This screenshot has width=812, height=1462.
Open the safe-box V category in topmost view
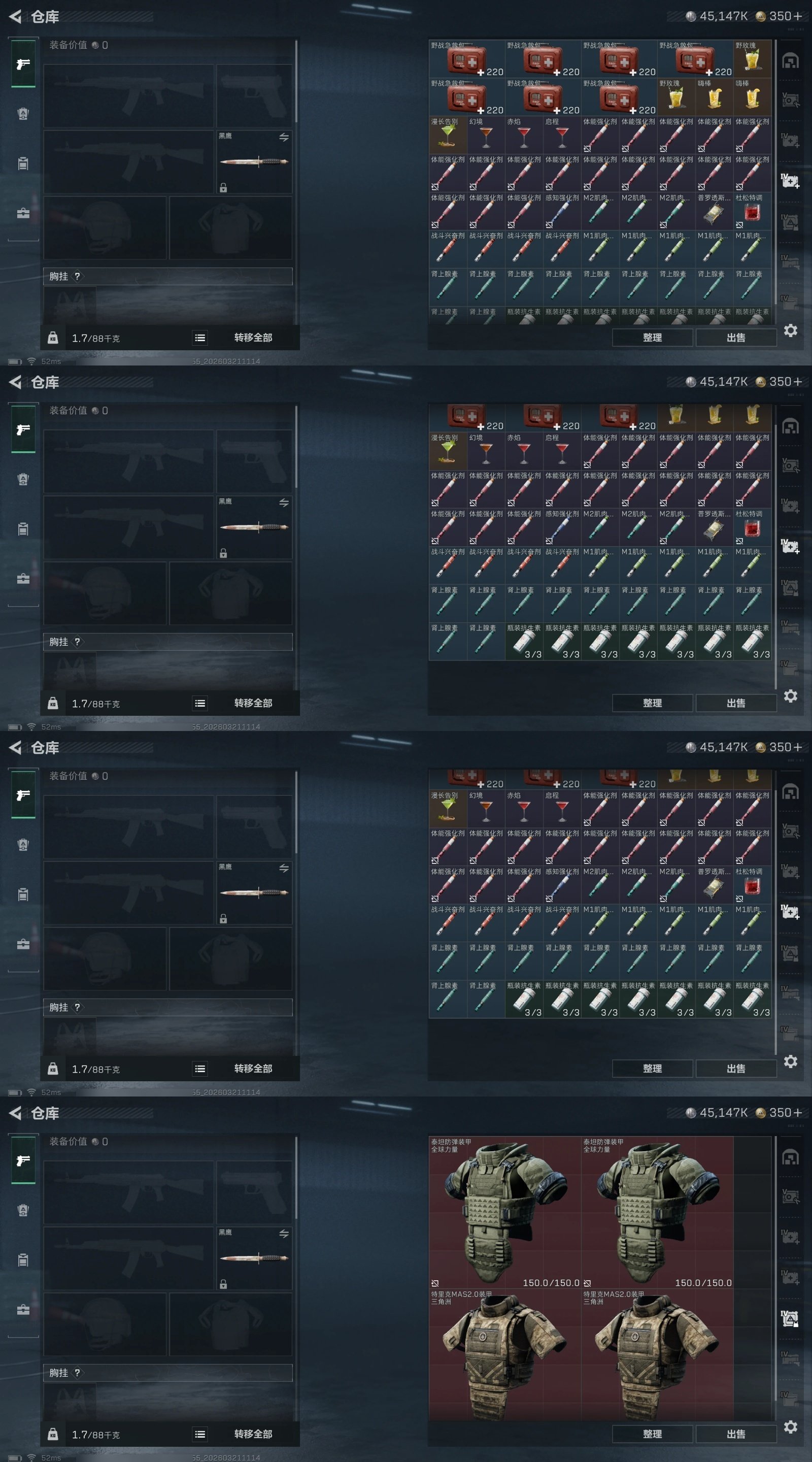pyautogui.click(x=790, y=101)
